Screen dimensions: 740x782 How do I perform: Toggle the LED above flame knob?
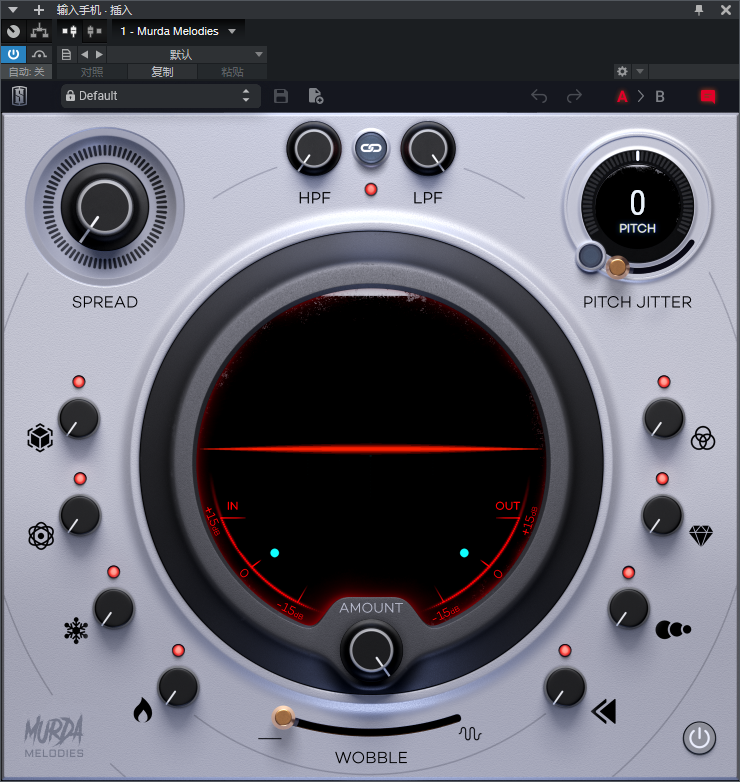(x=179, y=650)
